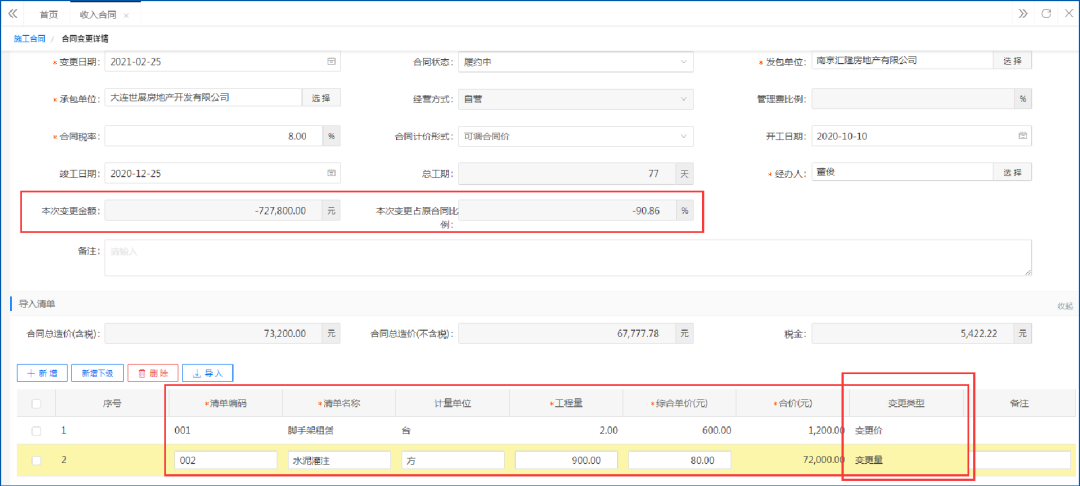Edit 计量单位 input showing 方
Image resolution: width=1080 pixels, height=486 pixels.
453,460
